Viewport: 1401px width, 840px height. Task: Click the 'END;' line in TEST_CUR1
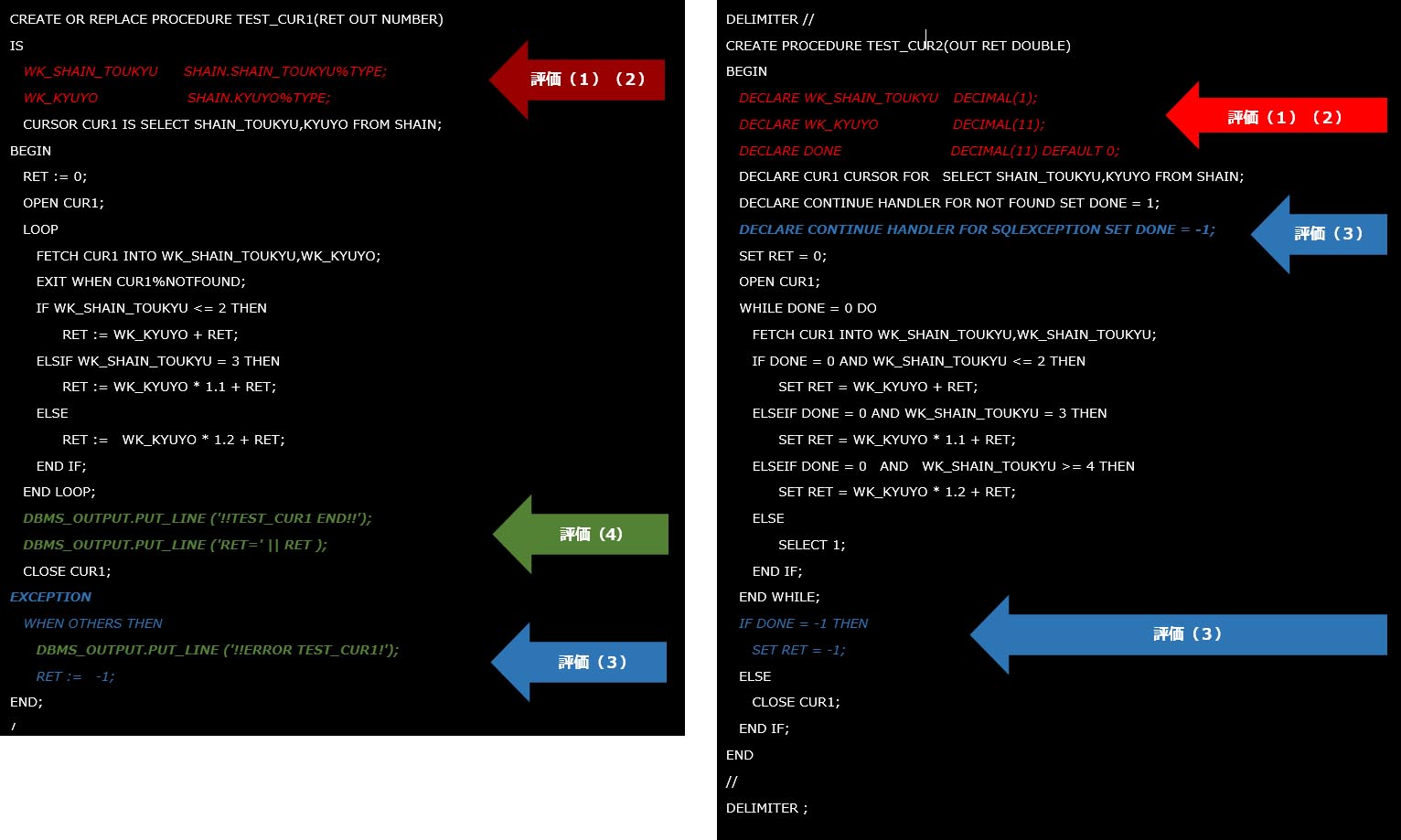point(27,702)
